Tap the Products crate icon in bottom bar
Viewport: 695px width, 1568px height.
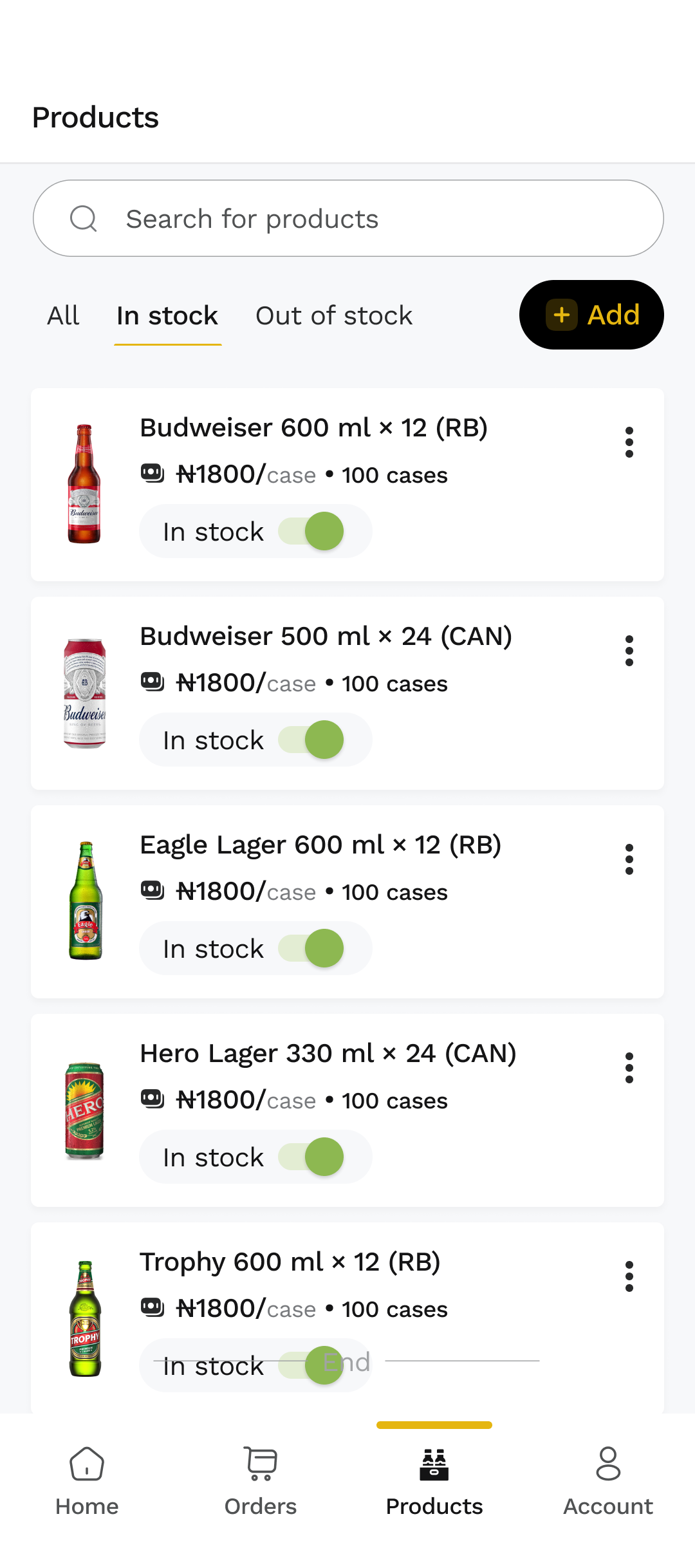click(x=434, y=1464)
